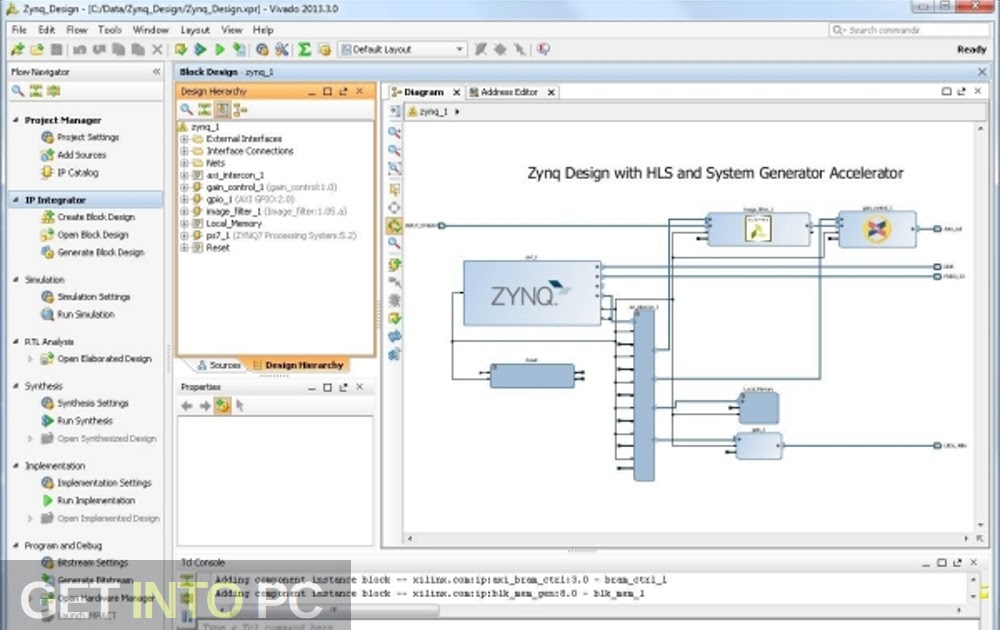Viewport: 1000px width, 630px height.
Task: Click the diagram vertical scrollbar down arrow
Action: 981,525
